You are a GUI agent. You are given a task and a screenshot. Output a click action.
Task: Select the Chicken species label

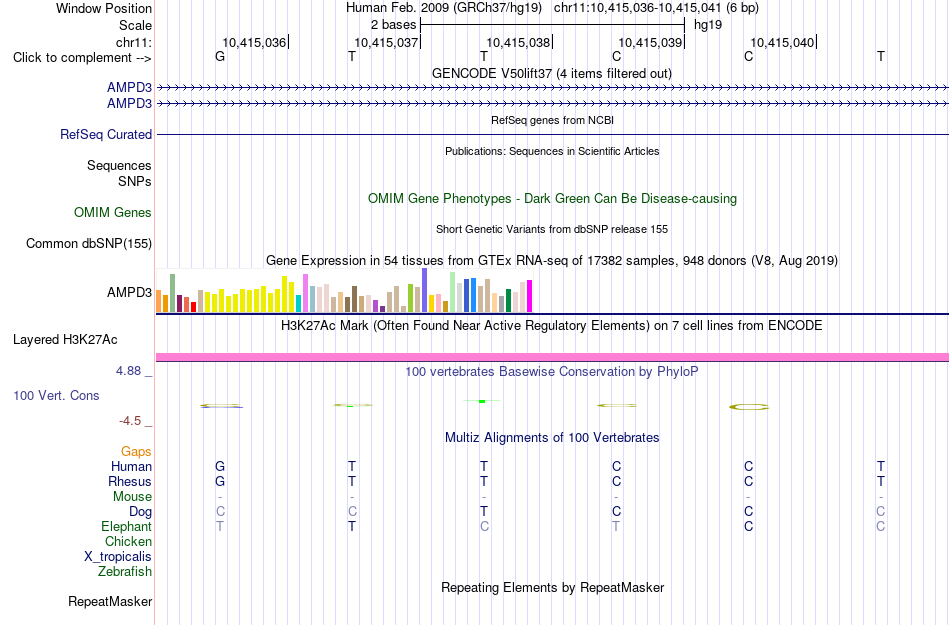(128, 541)
